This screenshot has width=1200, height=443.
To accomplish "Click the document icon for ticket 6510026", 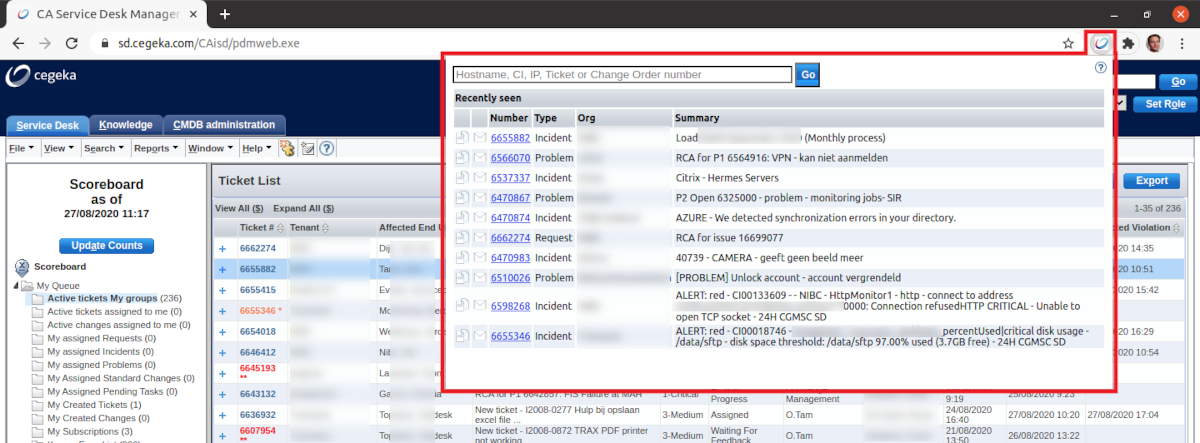I will pos(462,278).
